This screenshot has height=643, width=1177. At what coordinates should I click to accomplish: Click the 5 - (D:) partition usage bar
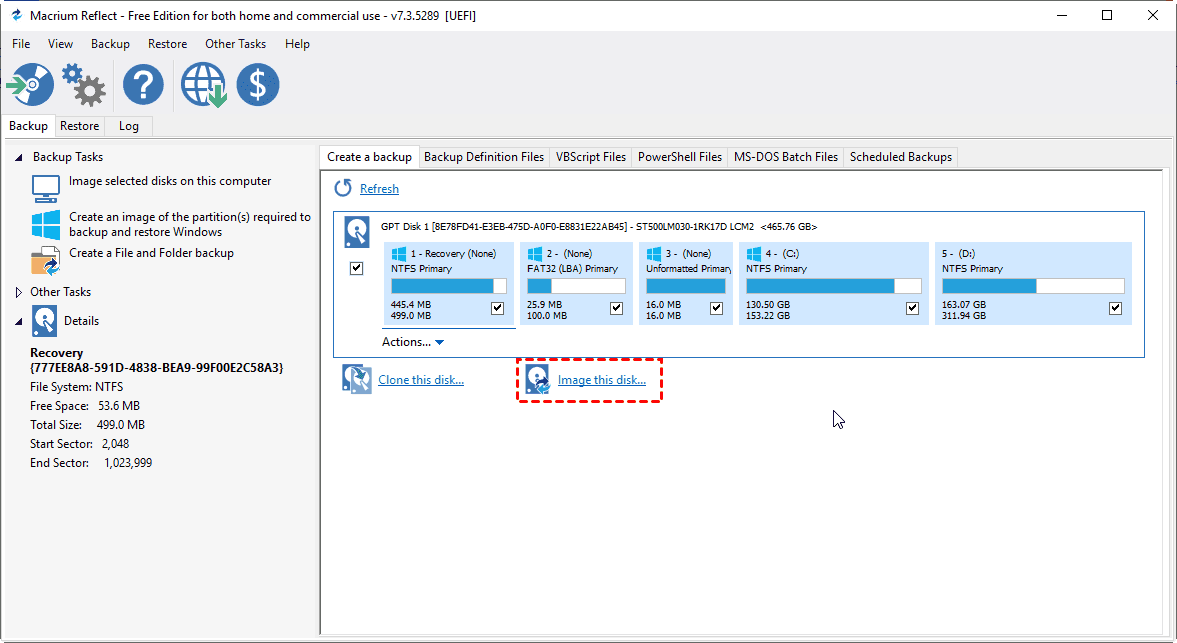pyautogui.click(x=1033, y=286)
